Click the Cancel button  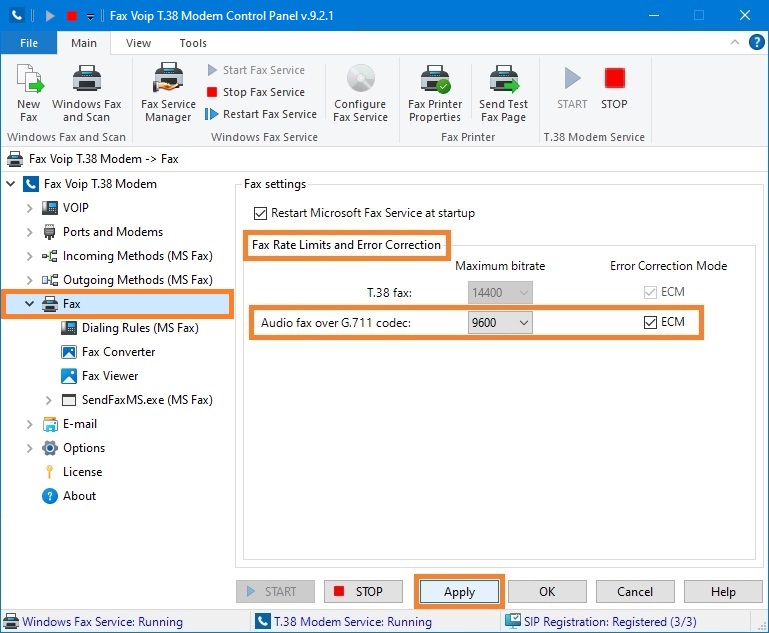pyautogui.click(x=635, y=592)
